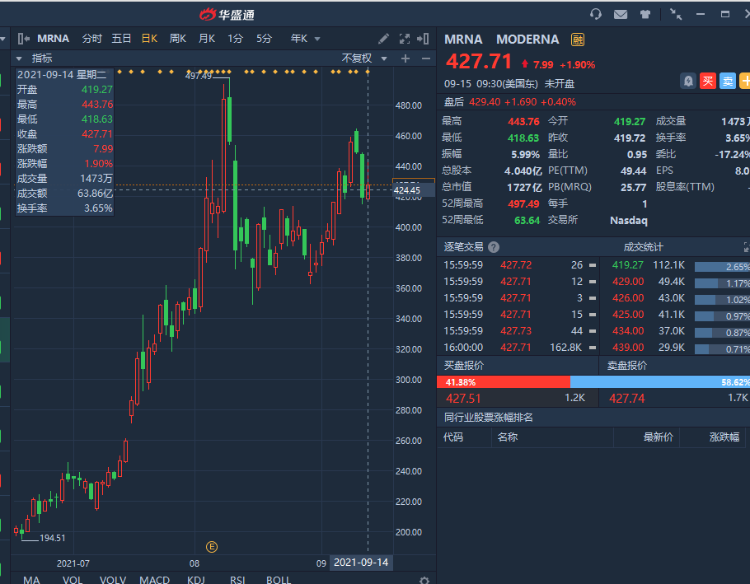Viewport: 750px width, 584px height.
Task: Set price alert bell icon
Action: coord(688,81)
